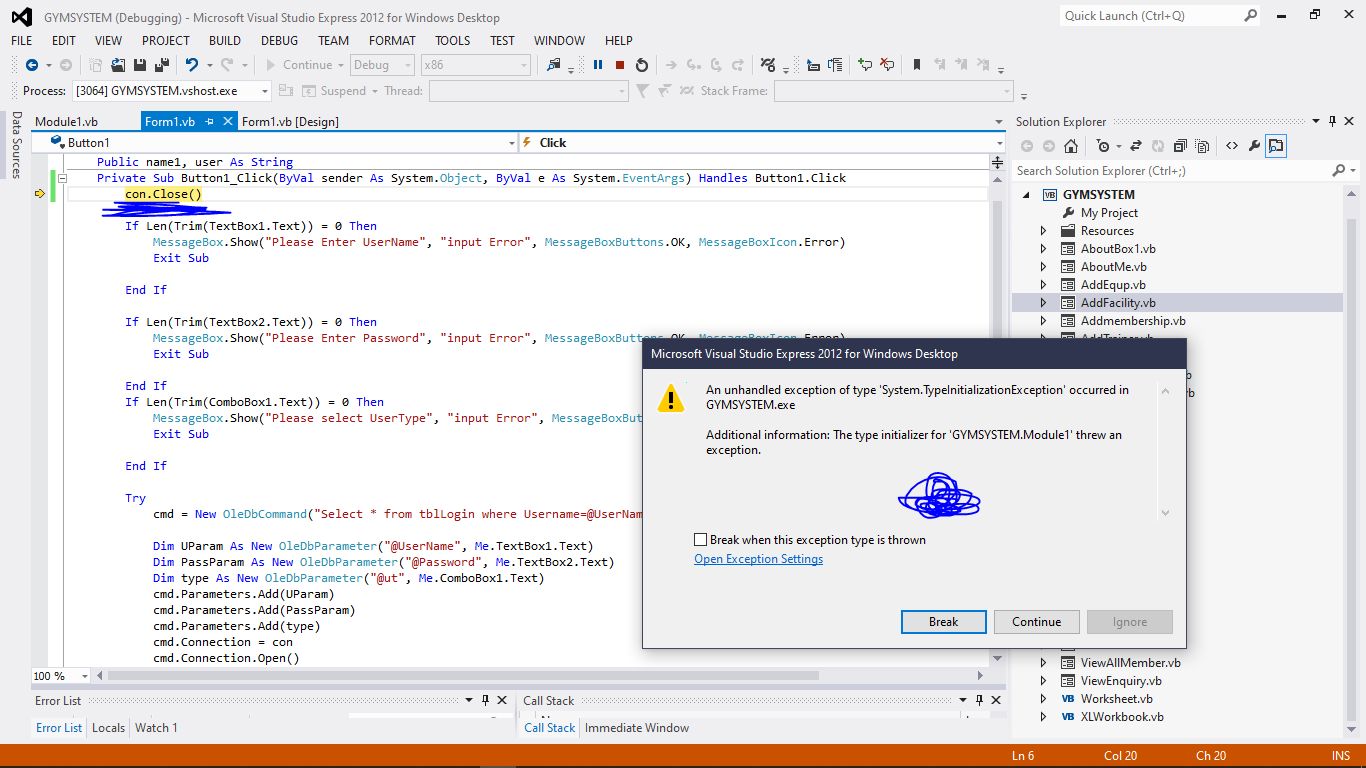Viewport: 1366px width, 768px height.
Task: Enable 'Break when this exception type is thrown'
Action: click(x=701, y=540)
